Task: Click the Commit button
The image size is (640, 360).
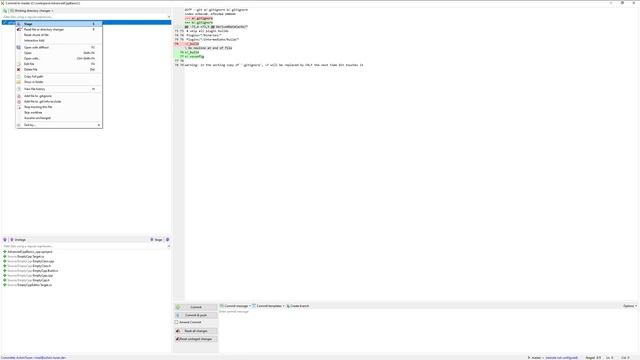Action: pos(196,307)
